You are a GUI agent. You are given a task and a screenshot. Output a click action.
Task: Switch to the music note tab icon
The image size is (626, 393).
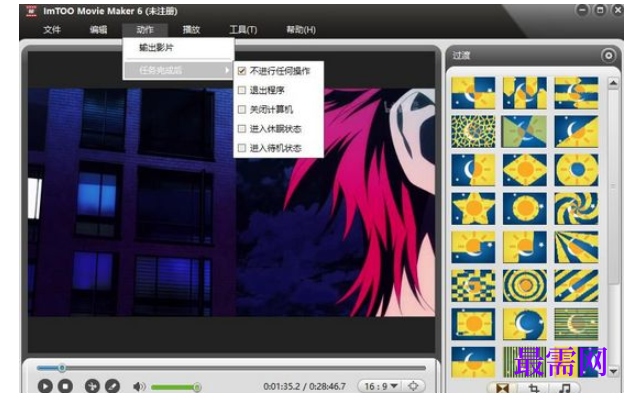[565, 388]
